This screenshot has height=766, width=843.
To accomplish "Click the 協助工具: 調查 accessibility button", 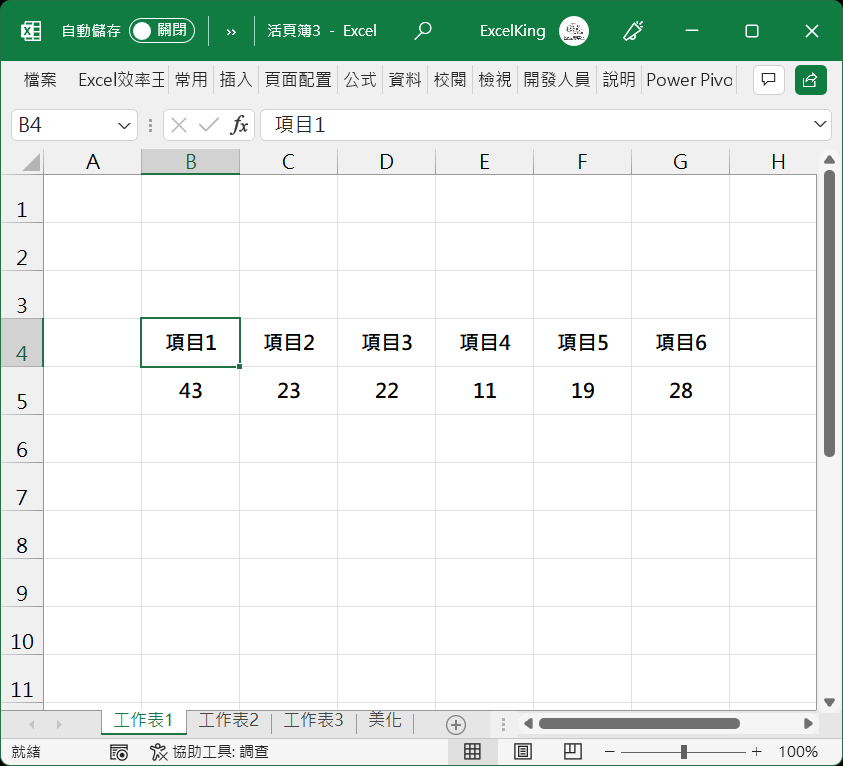I will (x=209, y=752).
